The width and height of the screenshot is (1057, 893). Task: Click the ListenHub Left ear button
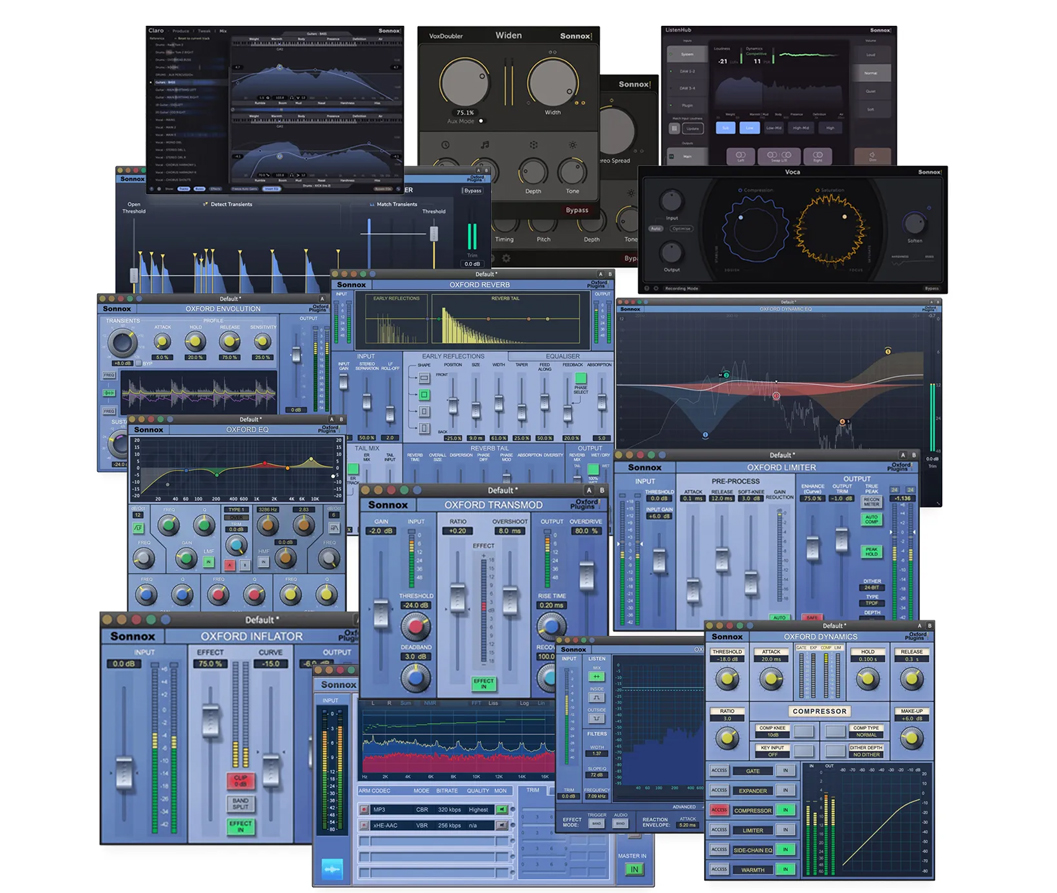[740, 156]
